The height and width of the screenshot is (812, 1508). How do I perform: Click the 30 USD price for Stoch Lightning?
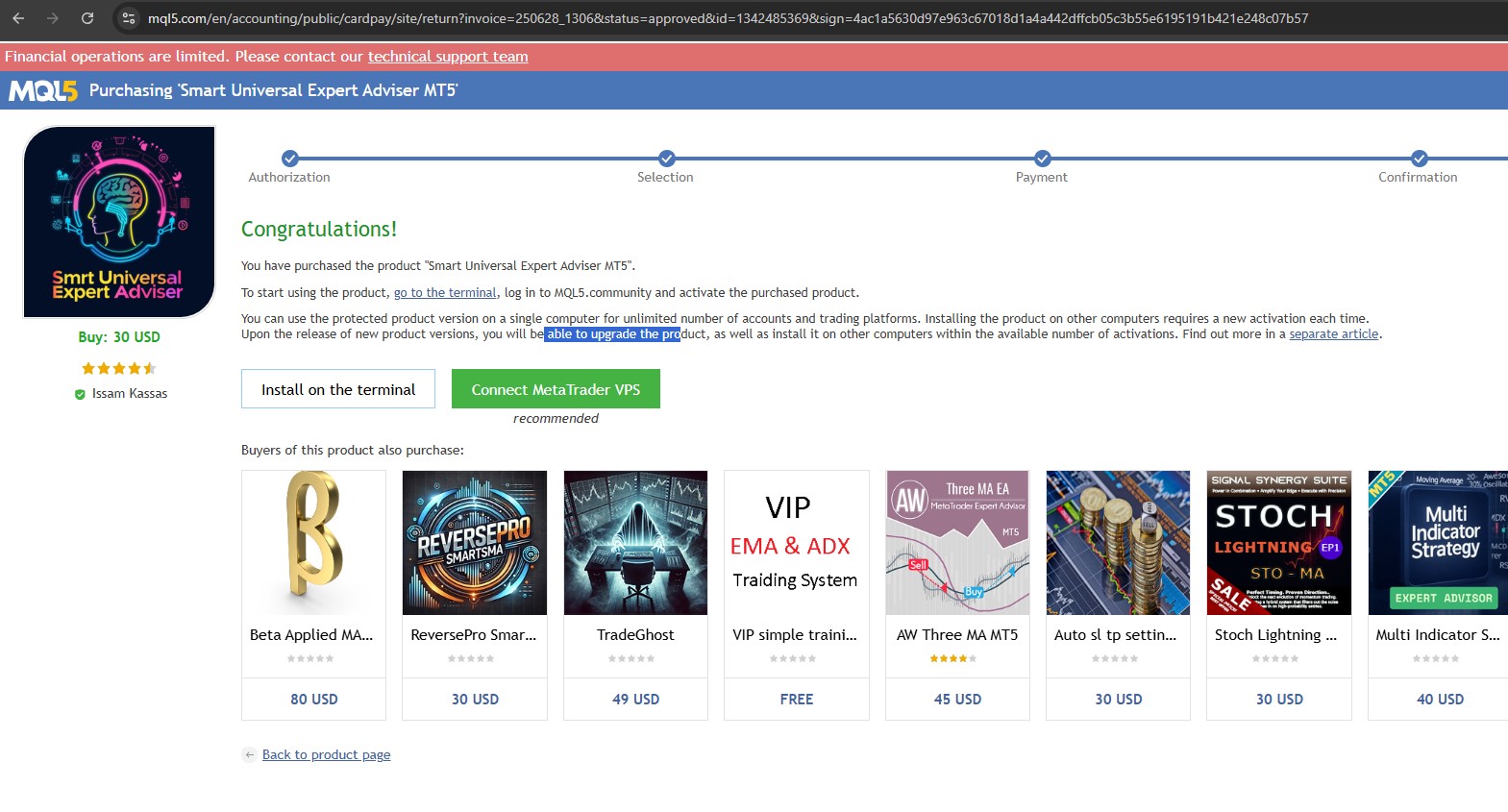click(1279, 700)
